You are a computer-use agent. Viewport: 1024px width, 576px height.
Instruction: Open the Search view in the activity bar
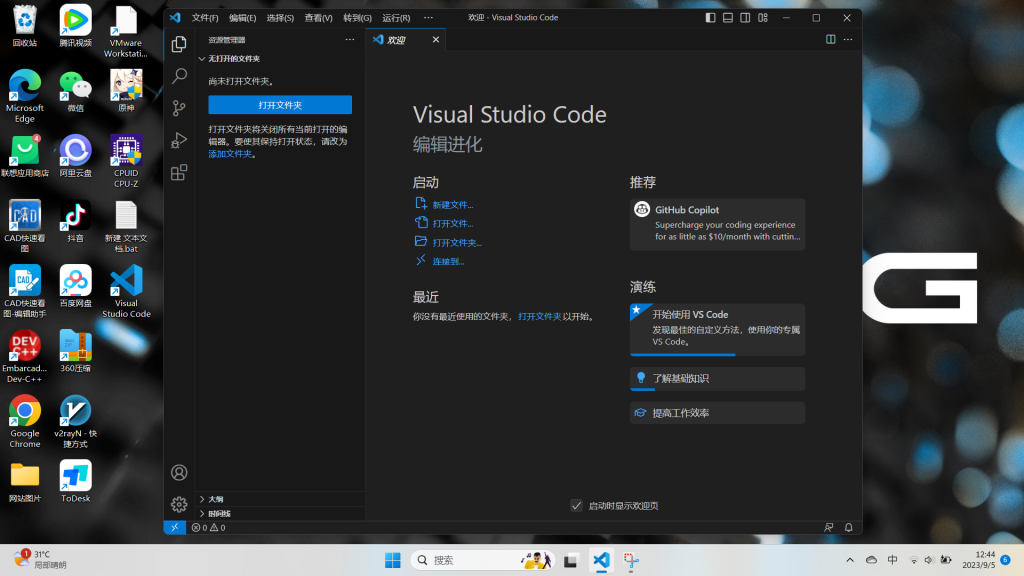(179, 76)
